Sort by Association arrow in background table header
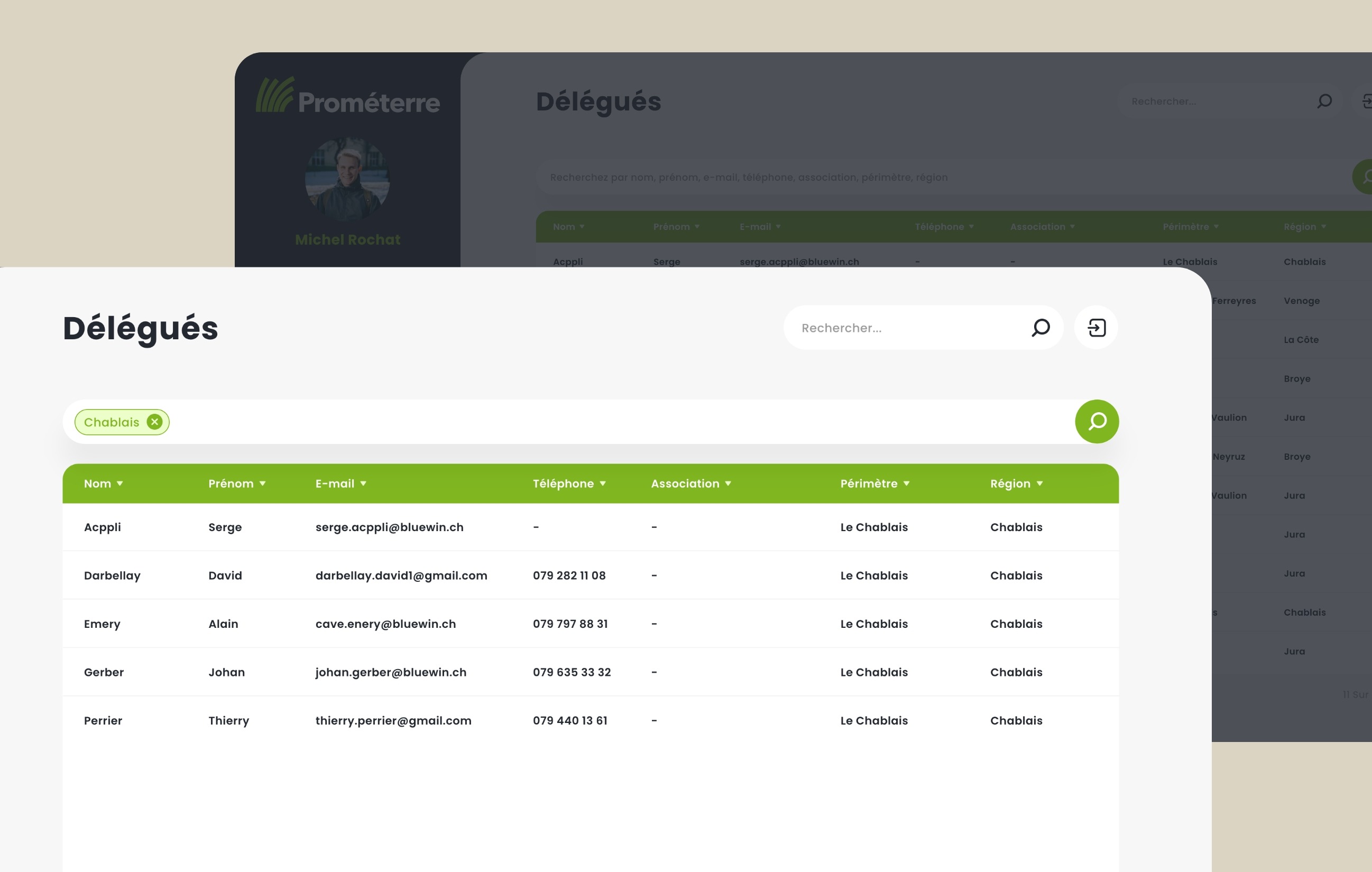 click(1072, 227)
